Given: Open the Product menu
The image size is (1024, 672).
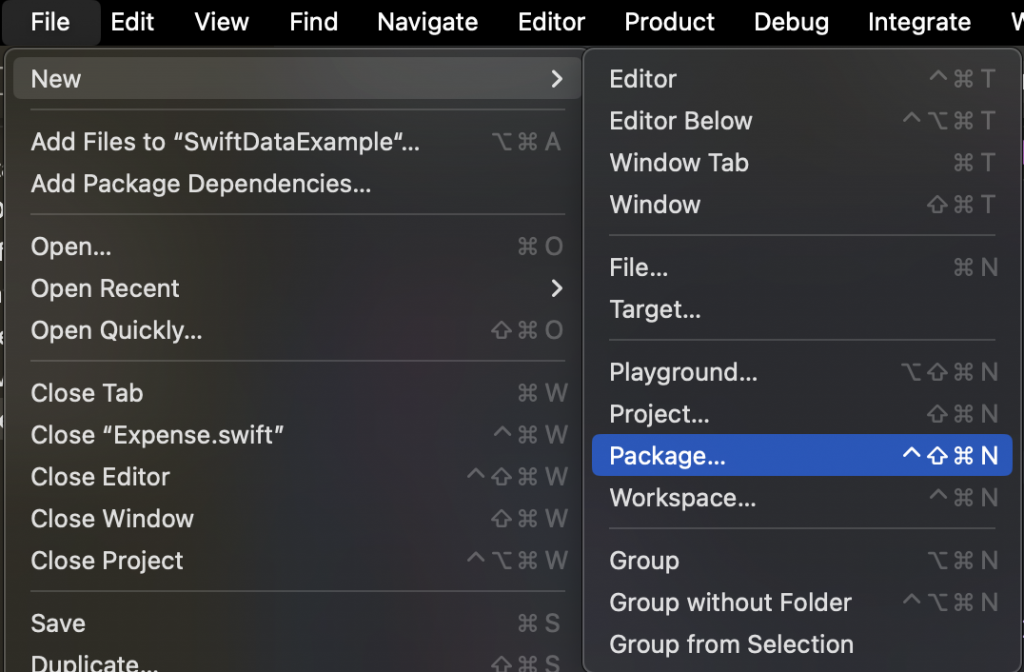Looking at the screenshot, I should pyautogui.click(x=669, y=22).
